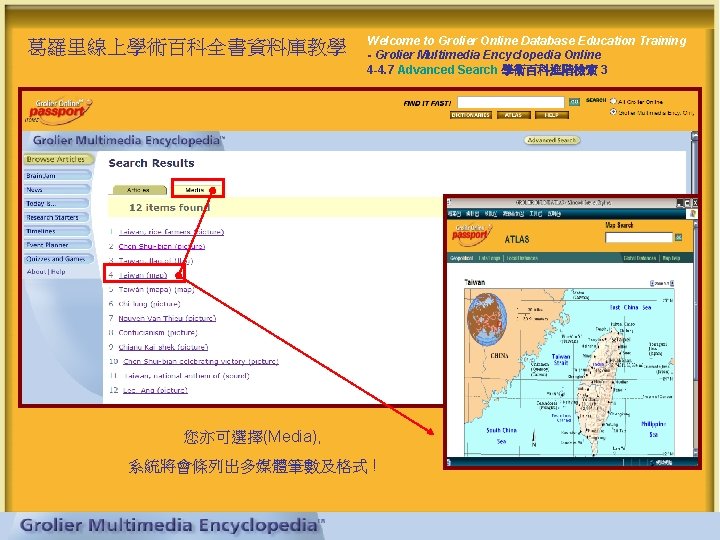The height and width of the screenshot is (540, 720).
Task: Click the About link in sidebar
Action: [36, 271]
